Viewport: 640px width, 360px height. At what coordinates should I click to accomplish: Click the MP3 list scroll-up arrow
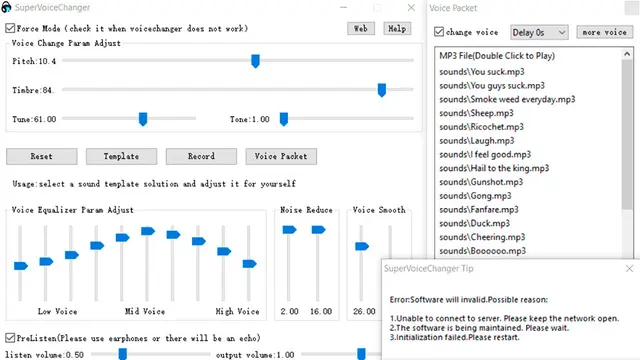coord(627,54)
